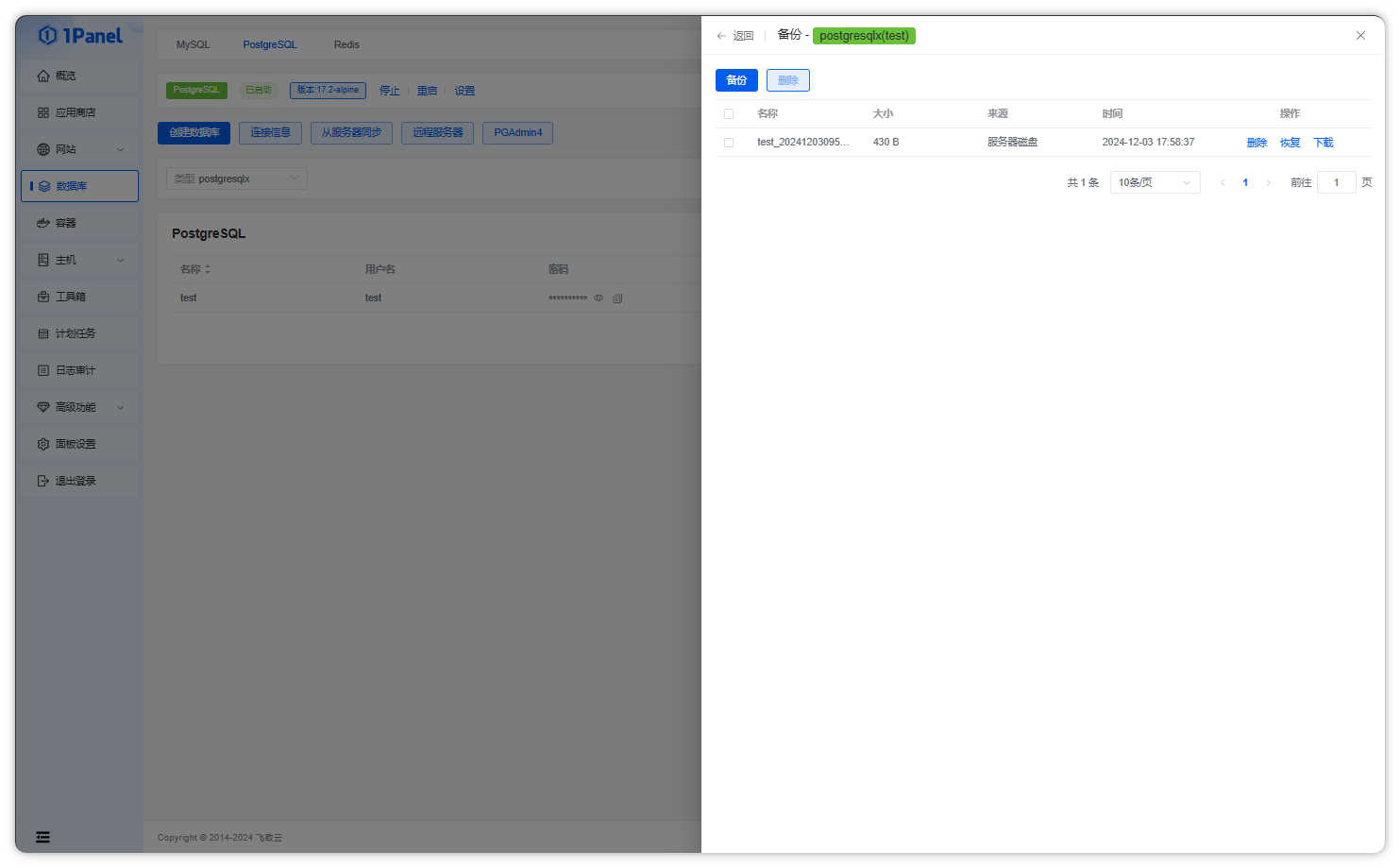This screenshot has height=868, width=1400.
Task: Close the backup drawer with X
Action: point(1360,36)
